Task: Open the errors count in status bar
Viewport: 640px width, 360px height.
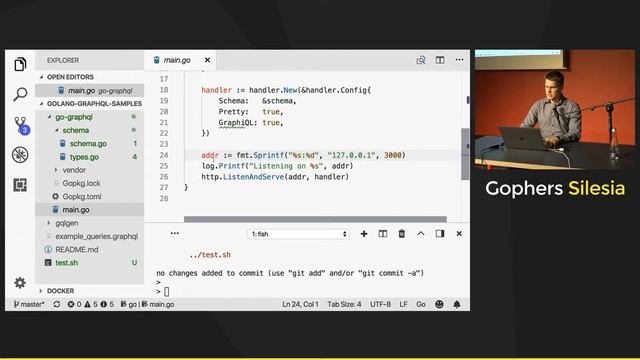Action: tap(74, 304)
